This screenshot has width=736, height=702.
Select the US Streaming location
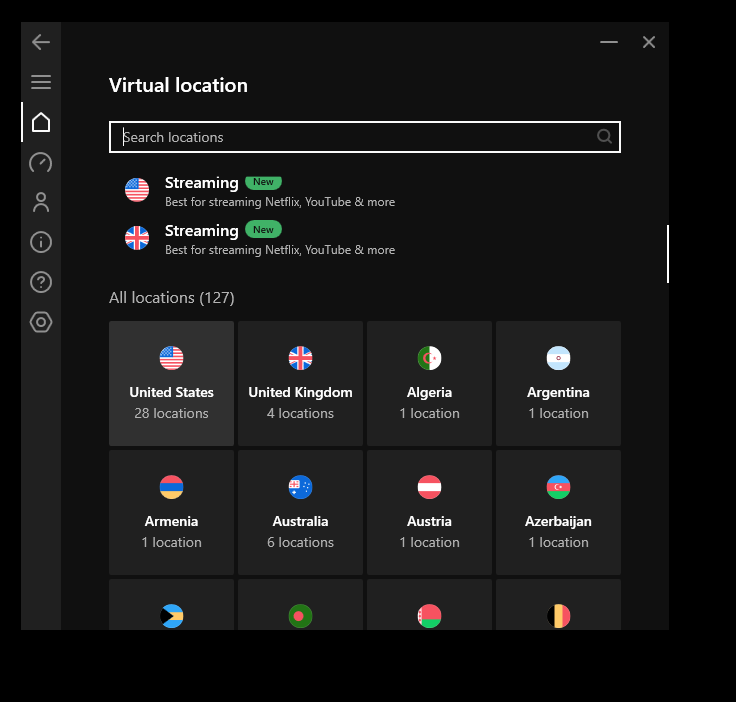coord(365,191)
